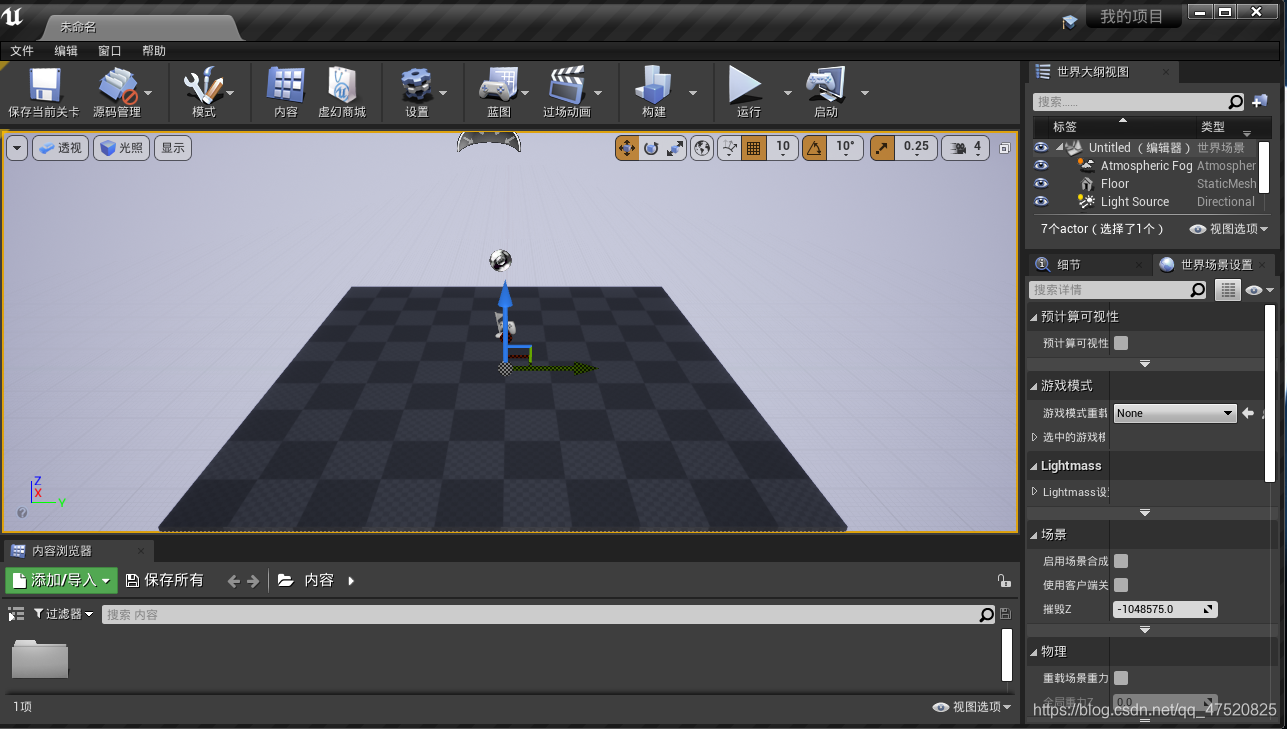Viewport: 1287px width, 729px height.
Task: Click search magnifier in World Outliner
Action: (x=1236, y=101)
